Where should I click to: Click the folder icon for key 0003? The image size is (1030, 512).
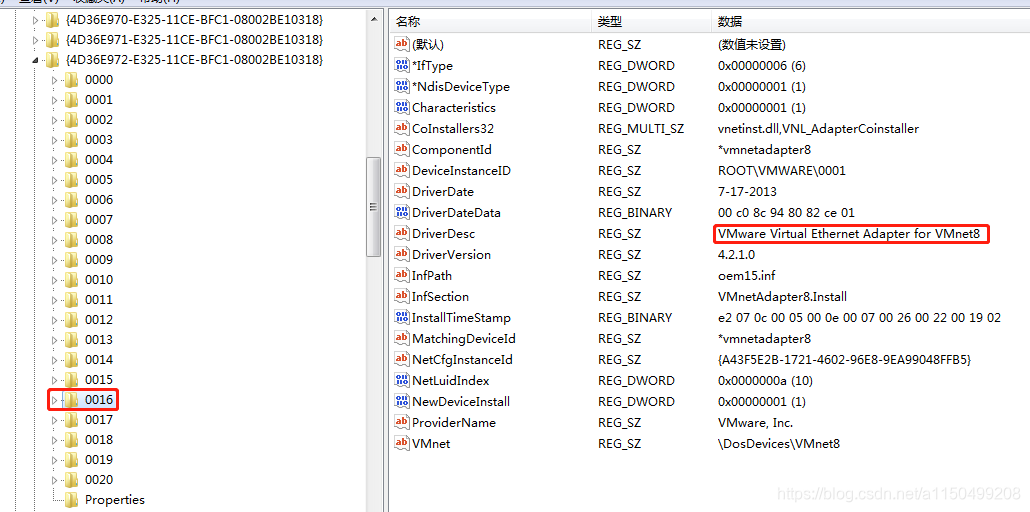71,140
